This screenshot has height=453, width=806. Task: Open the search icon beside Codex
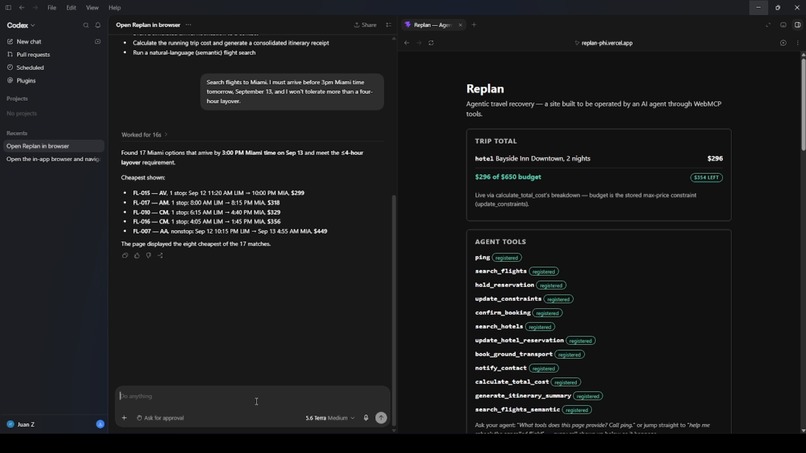pos(86,25)
